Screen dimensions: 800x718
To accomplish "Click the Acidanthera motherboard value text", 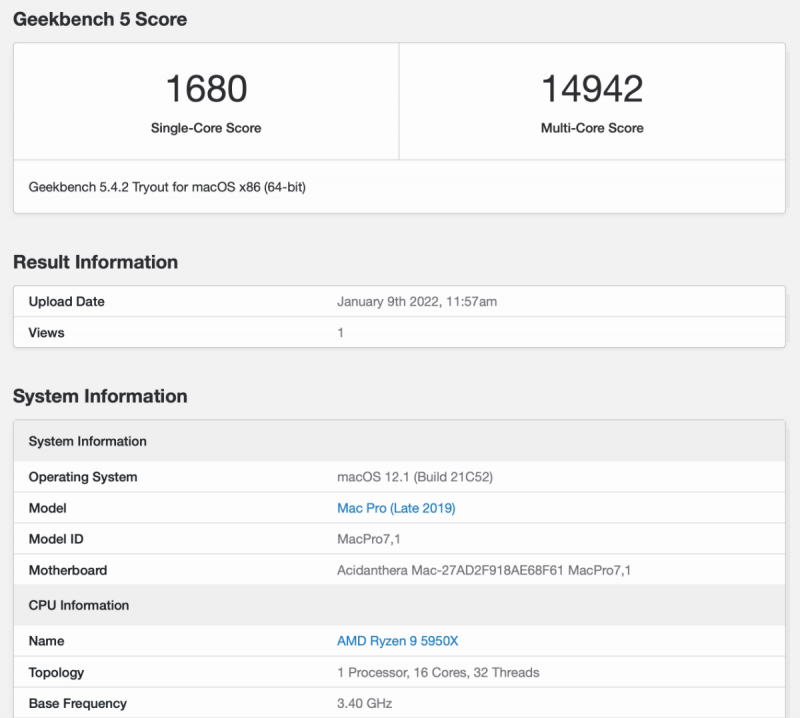I will (484, 571).
